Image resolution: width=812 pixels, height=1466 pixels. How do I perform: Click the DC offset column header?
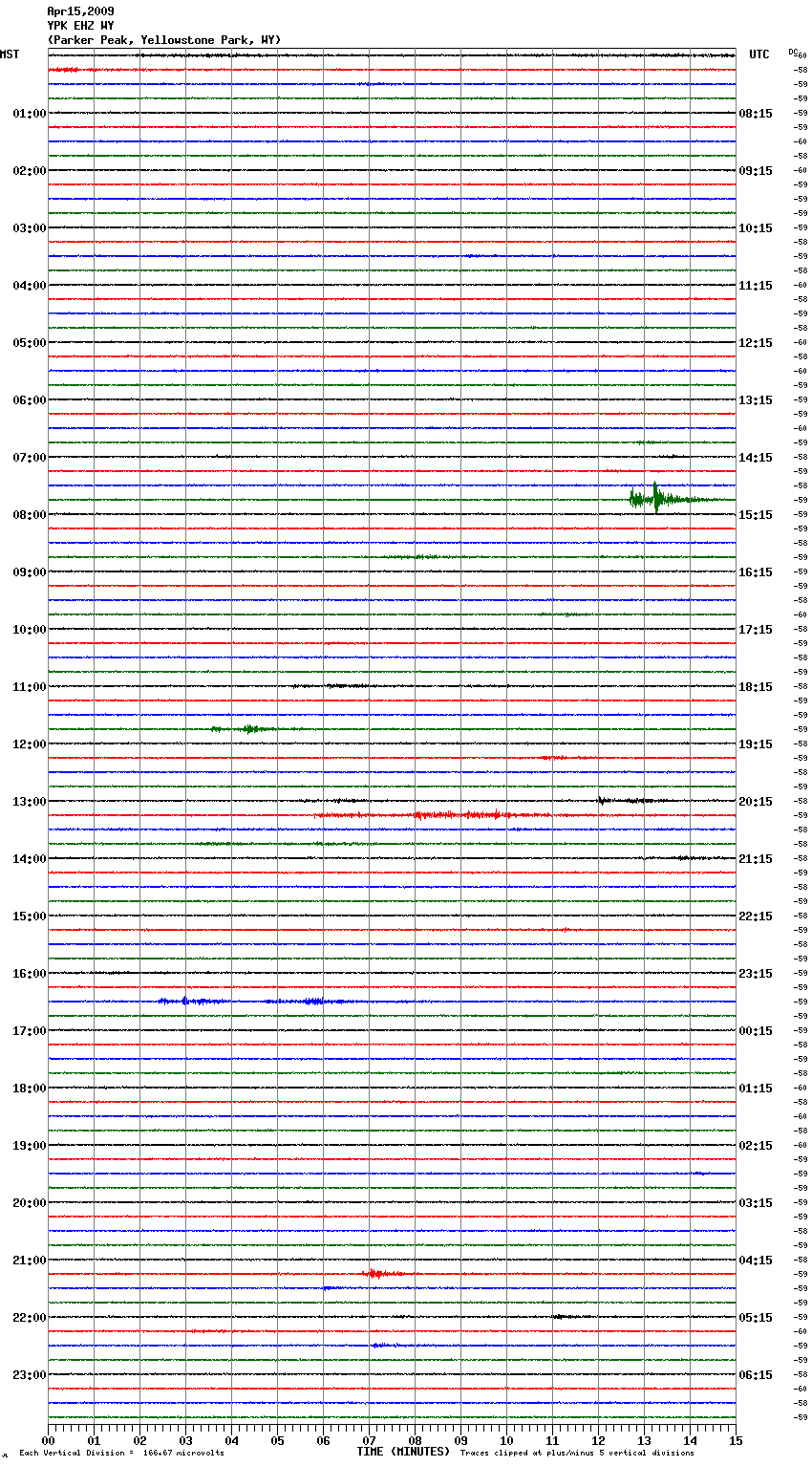coord(792,52)
